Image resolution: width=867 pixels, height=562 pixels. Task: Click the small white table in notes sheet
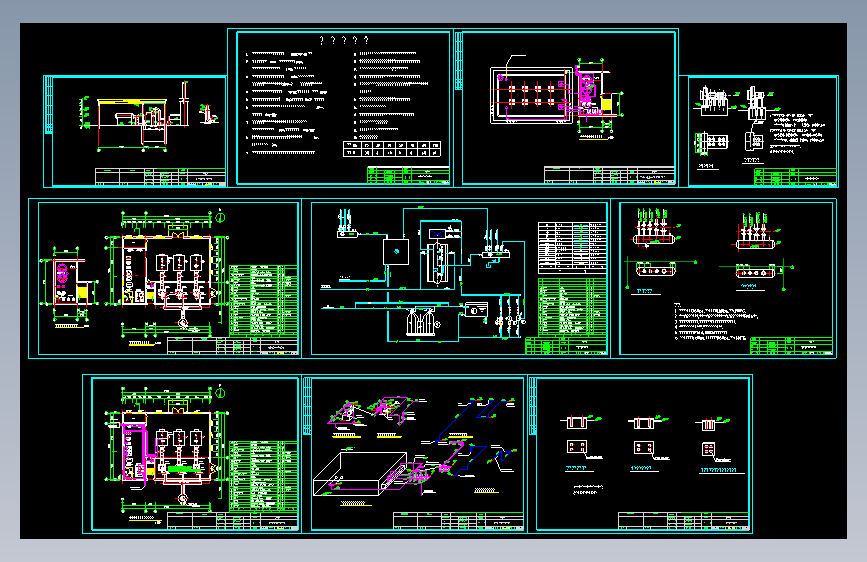[392, 149]
